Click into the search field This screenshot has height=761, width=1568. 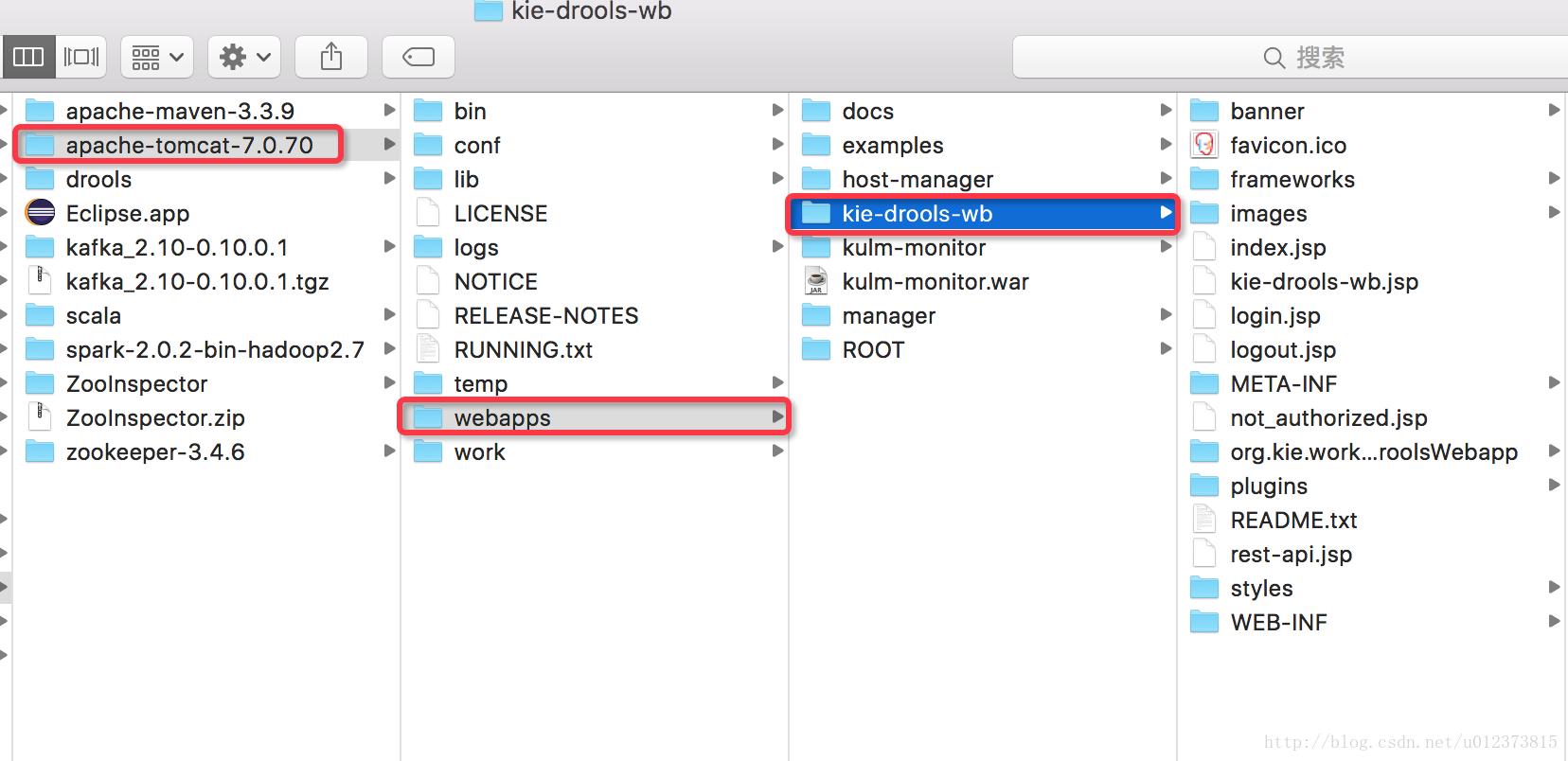tap(1290, 58)
